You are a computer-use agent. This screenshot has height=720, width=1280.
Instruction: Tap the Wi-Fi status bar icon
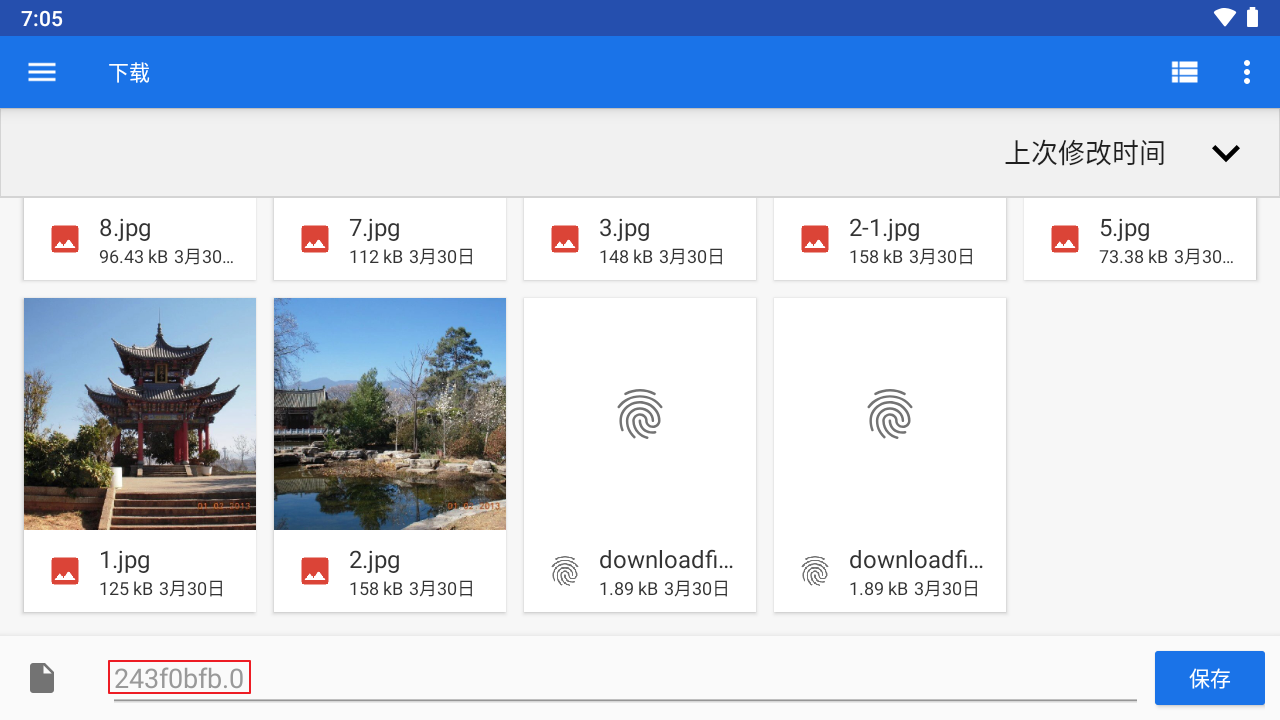coord(1224,18)
